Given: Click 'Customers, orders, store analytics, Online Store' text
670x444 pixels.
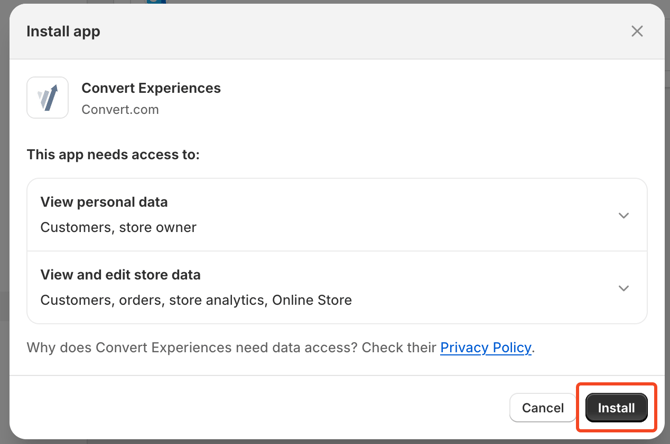Looking at the screenshot, I should click(x=196, y=300).
